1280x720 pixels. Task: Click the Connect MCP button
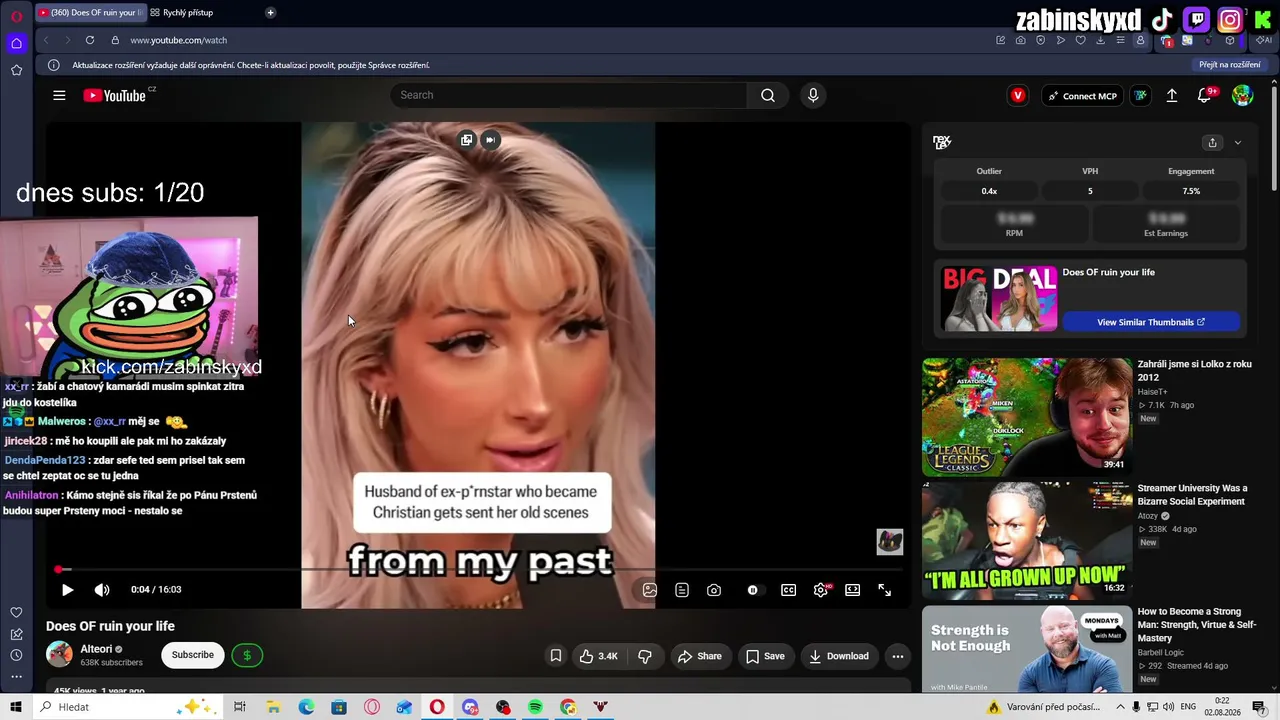point(1082,96)
